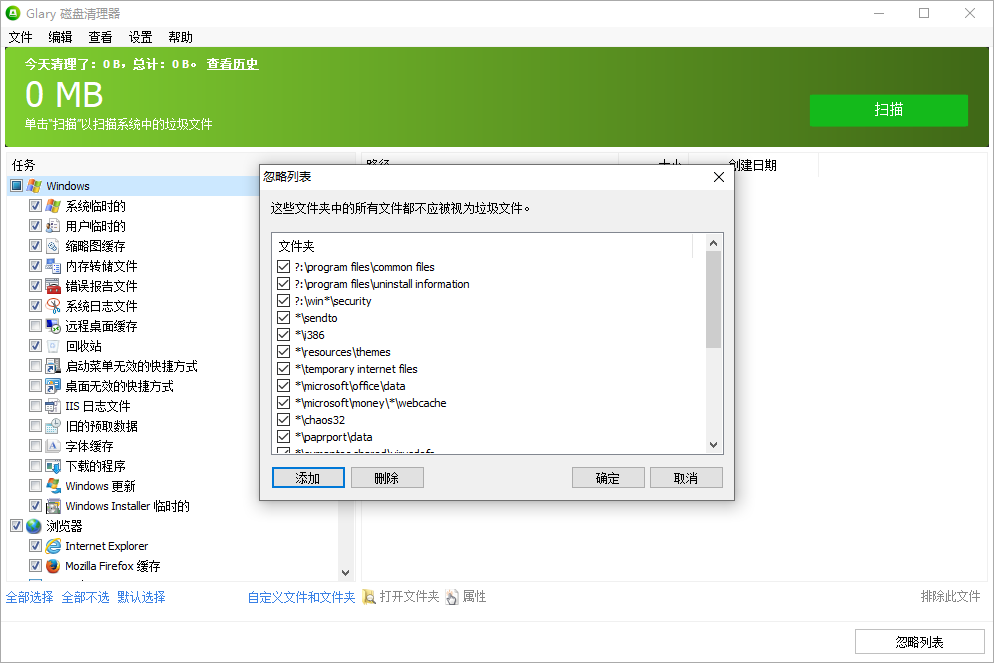Viewport: 994px width, 663px height.
Task: Click the 浏览器 globe icon
Action: (33, 525)
